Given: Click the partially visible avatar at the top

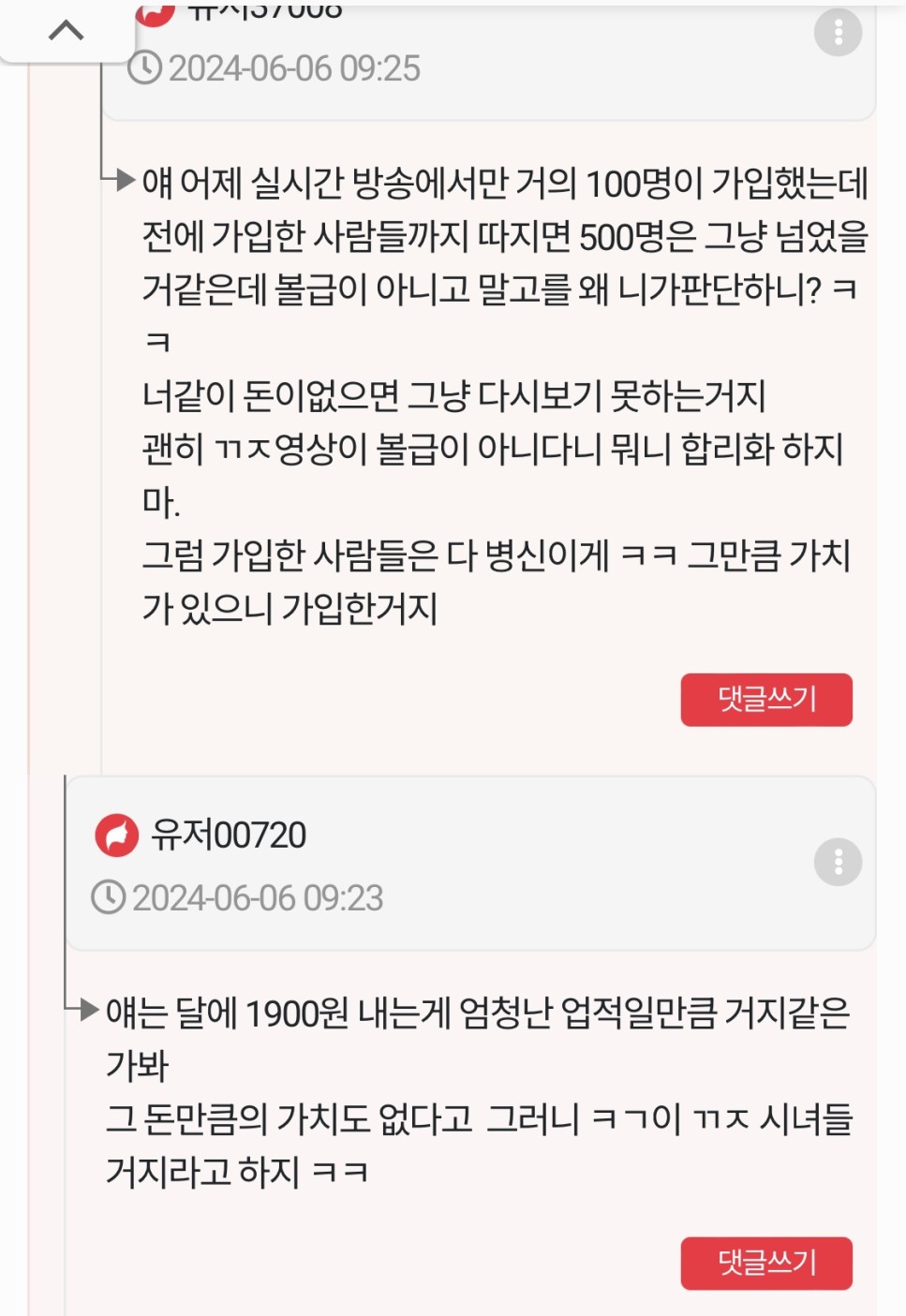Looking at the screenshot, I should (156, 13).
